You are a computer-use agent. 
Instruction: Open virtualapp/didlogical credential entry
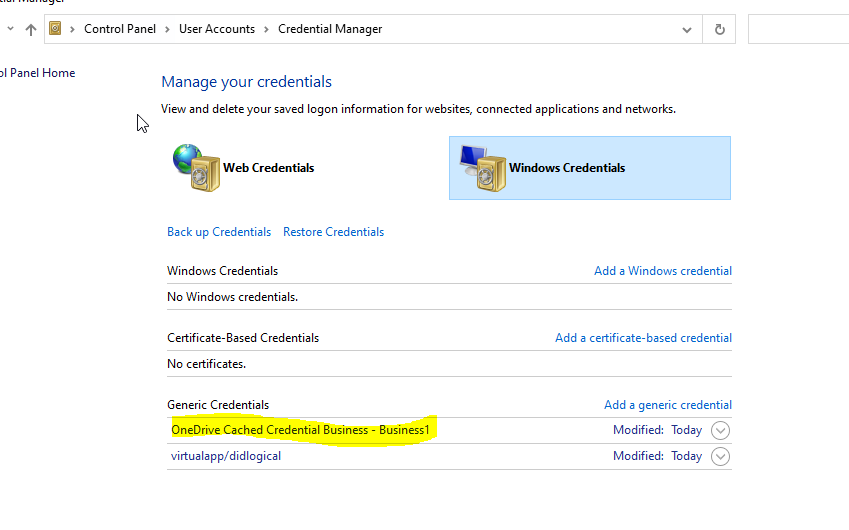(x=226, y=456)
